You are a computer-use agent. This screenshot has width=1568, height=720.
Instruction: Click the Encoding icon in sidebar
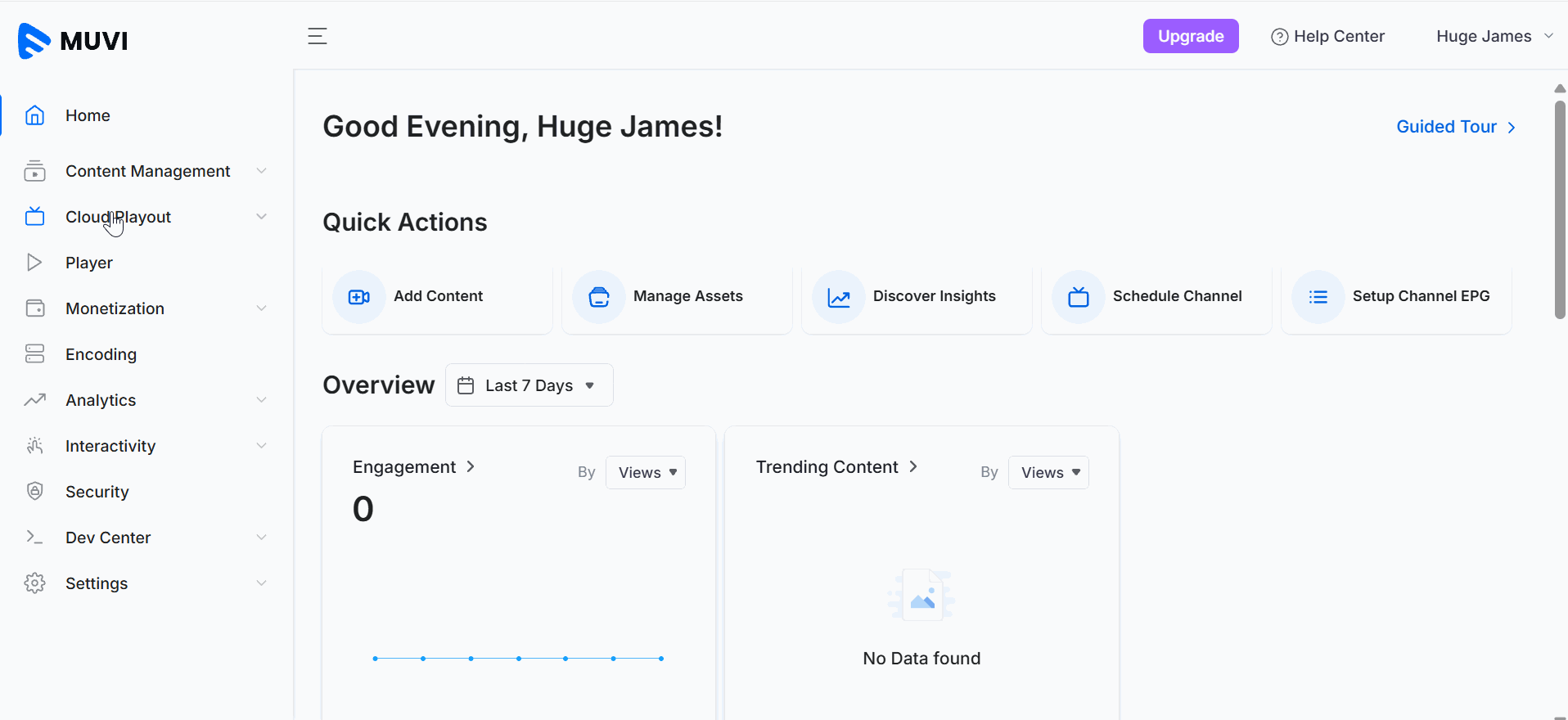(34, 354)
